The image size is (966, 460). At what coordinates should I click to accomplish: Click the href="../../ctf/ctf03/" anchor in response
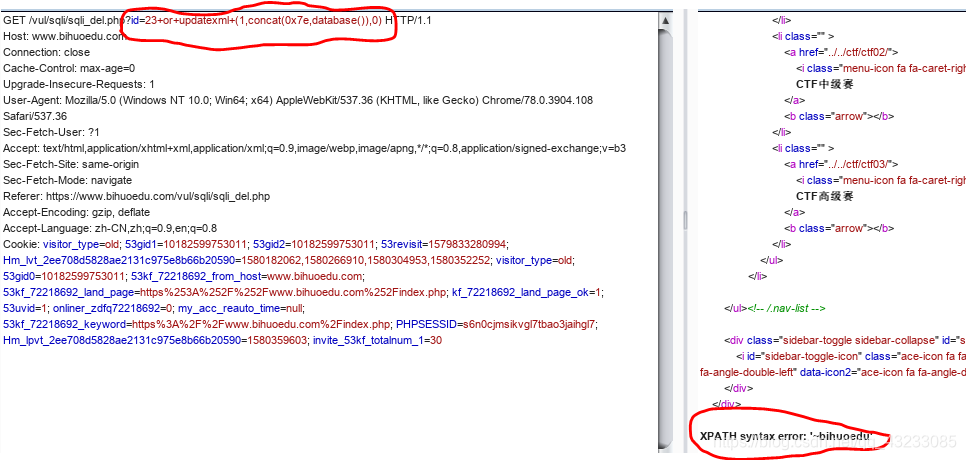[842, 164]
